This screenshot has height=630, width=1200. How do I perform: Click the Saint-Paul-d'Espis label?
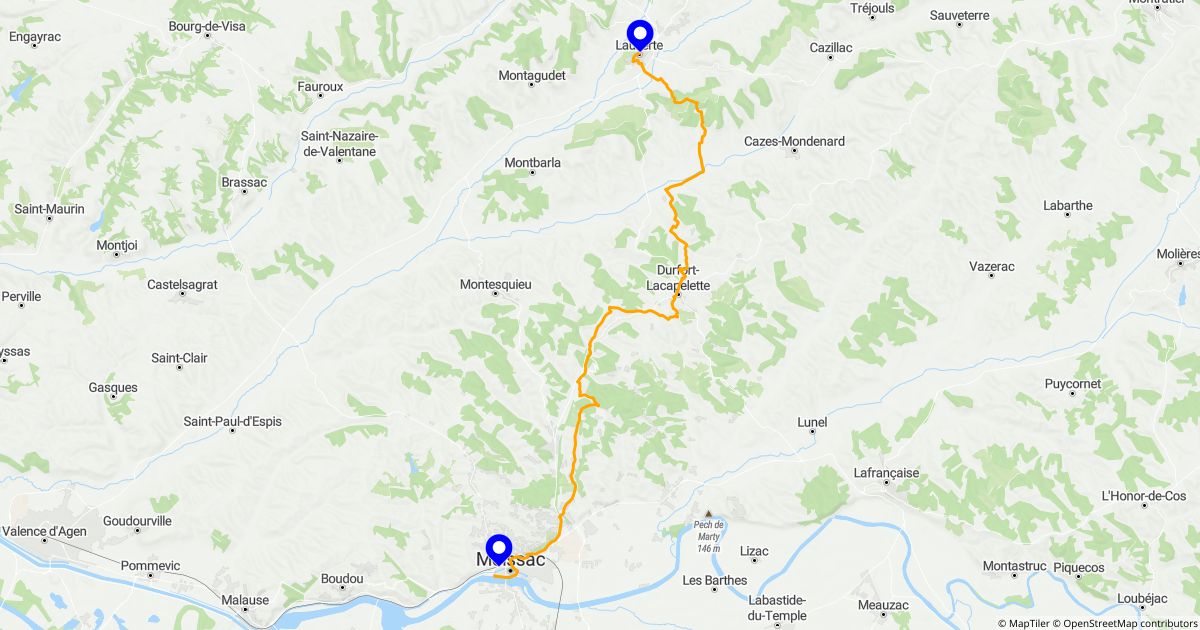tap(232, 421)
